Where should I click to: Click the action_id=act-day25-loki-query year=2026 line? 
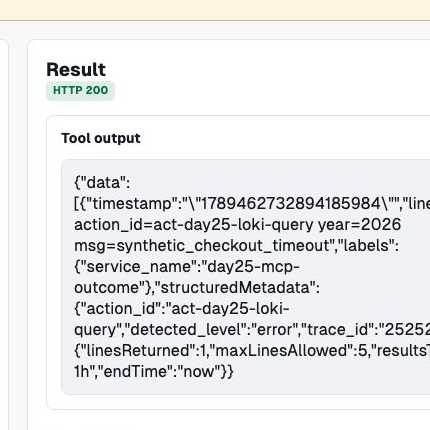237,225
